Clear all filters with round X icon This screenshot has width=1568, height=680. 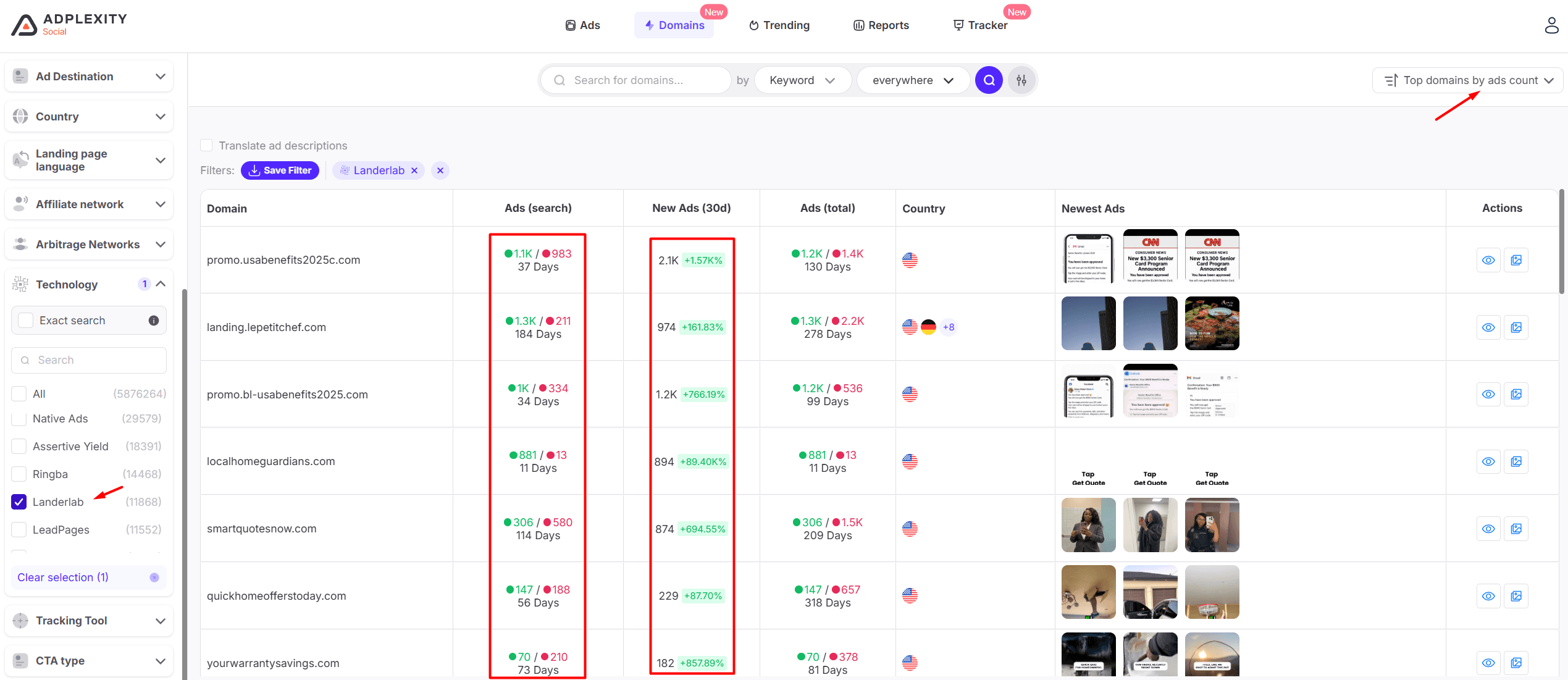point(440,170)
